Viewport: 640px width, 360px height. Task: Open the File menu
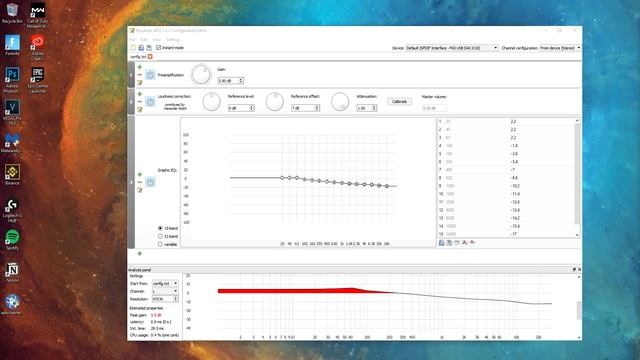point(132,40)
